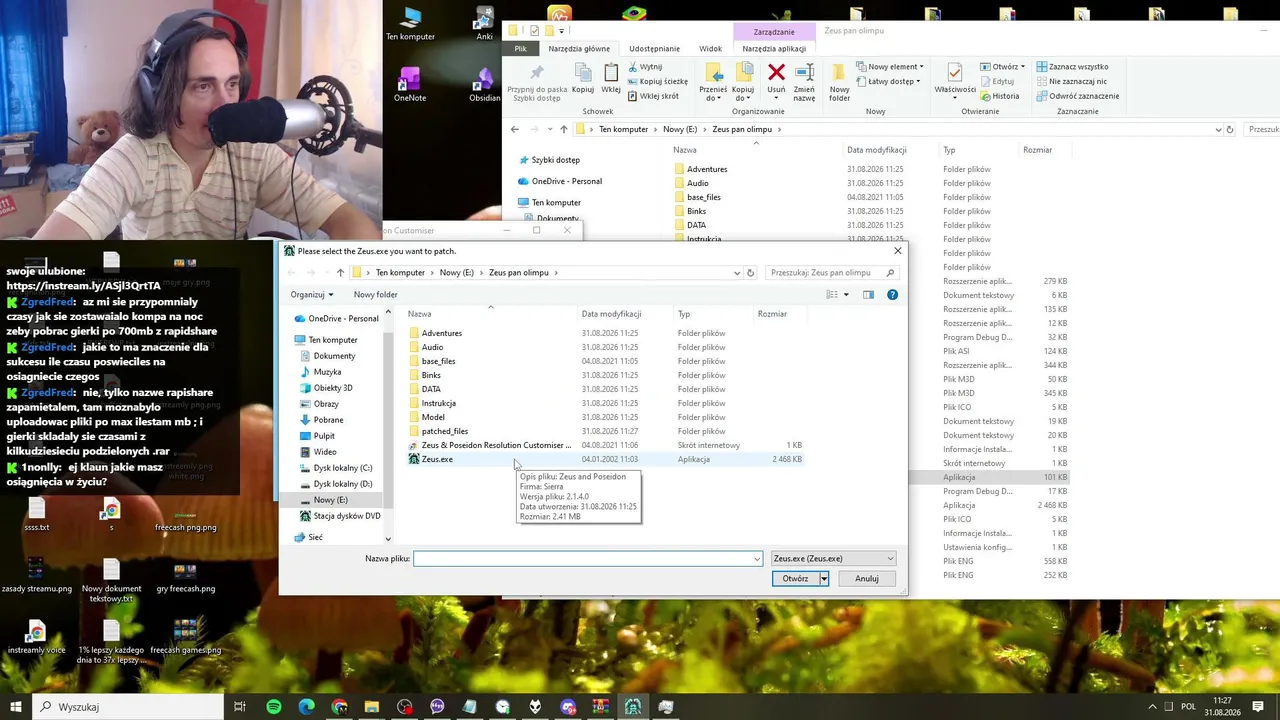Open the Organizuj dropdown in the dialog
The height and width of the screenshot is (720, 1280).
click(312, 295)
